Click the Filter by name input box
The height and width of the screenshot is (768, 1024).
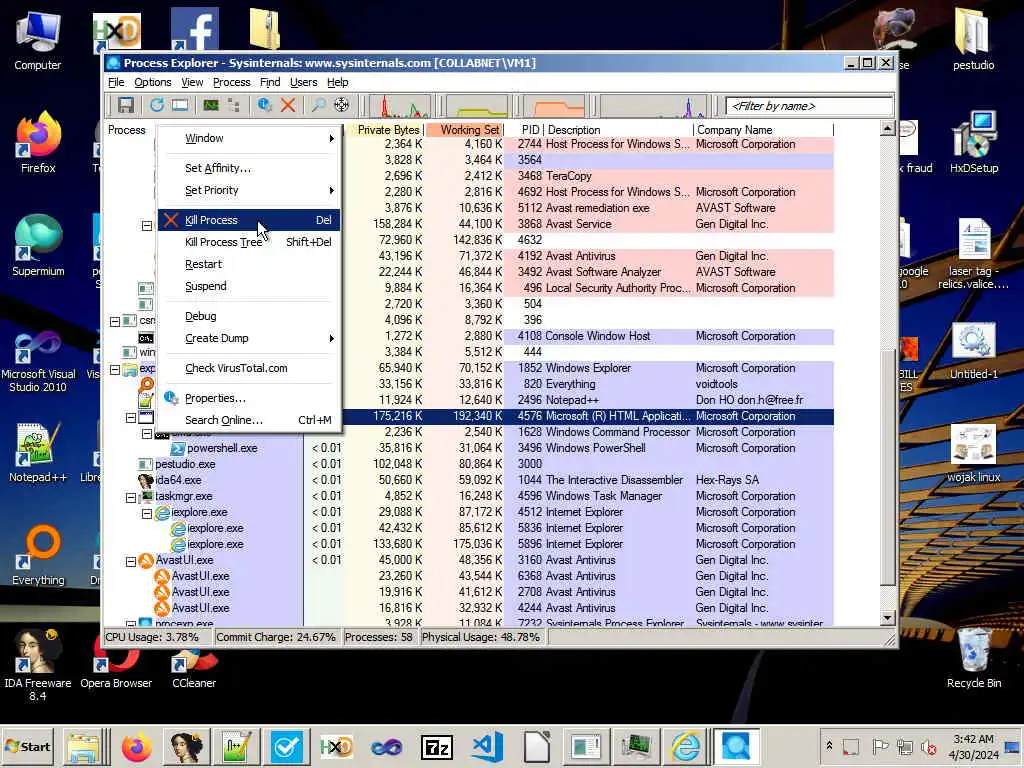(x=809, y=106)
